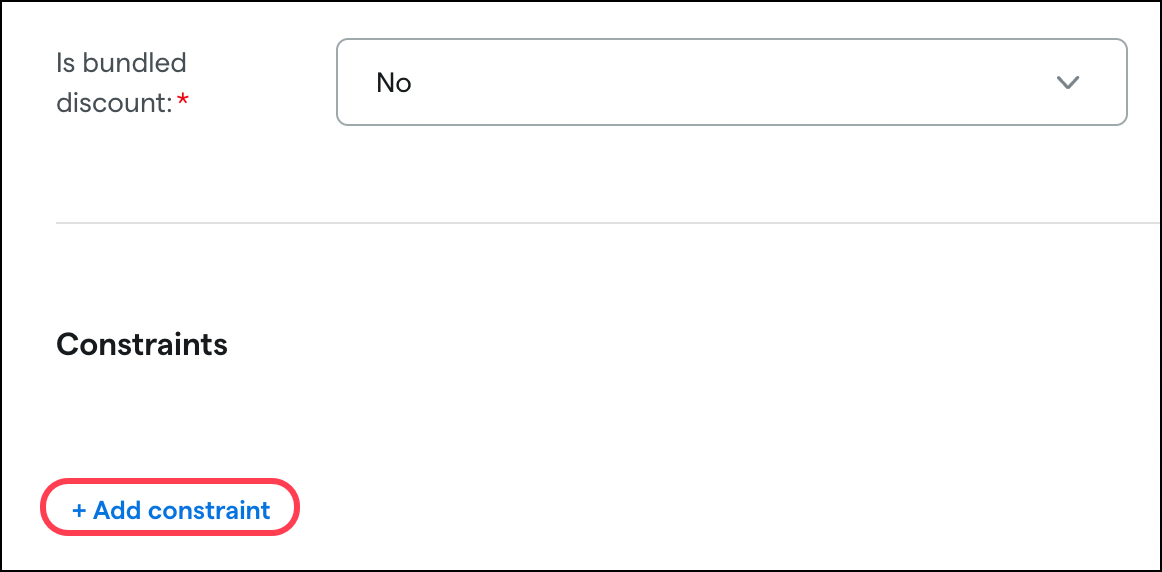
Task: Click the chevron arrow in the bundled discount dropdown
Action: tap(1068, 83)
